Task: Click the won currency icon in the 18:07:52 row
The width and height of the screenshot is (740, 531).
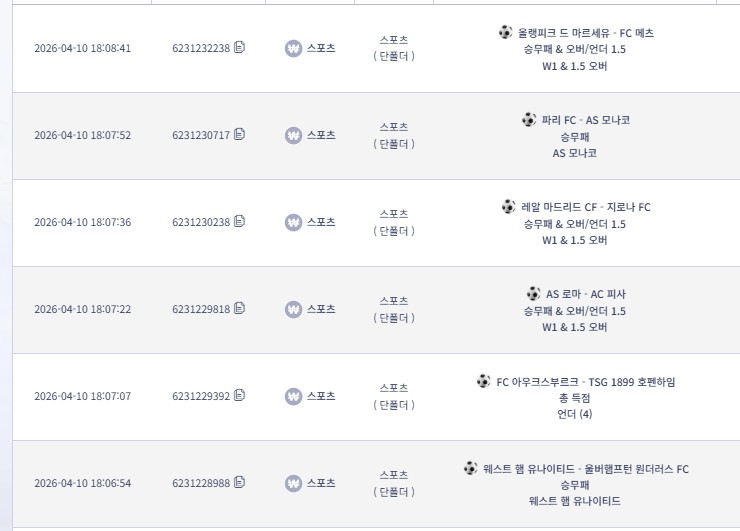Action: 293,135
